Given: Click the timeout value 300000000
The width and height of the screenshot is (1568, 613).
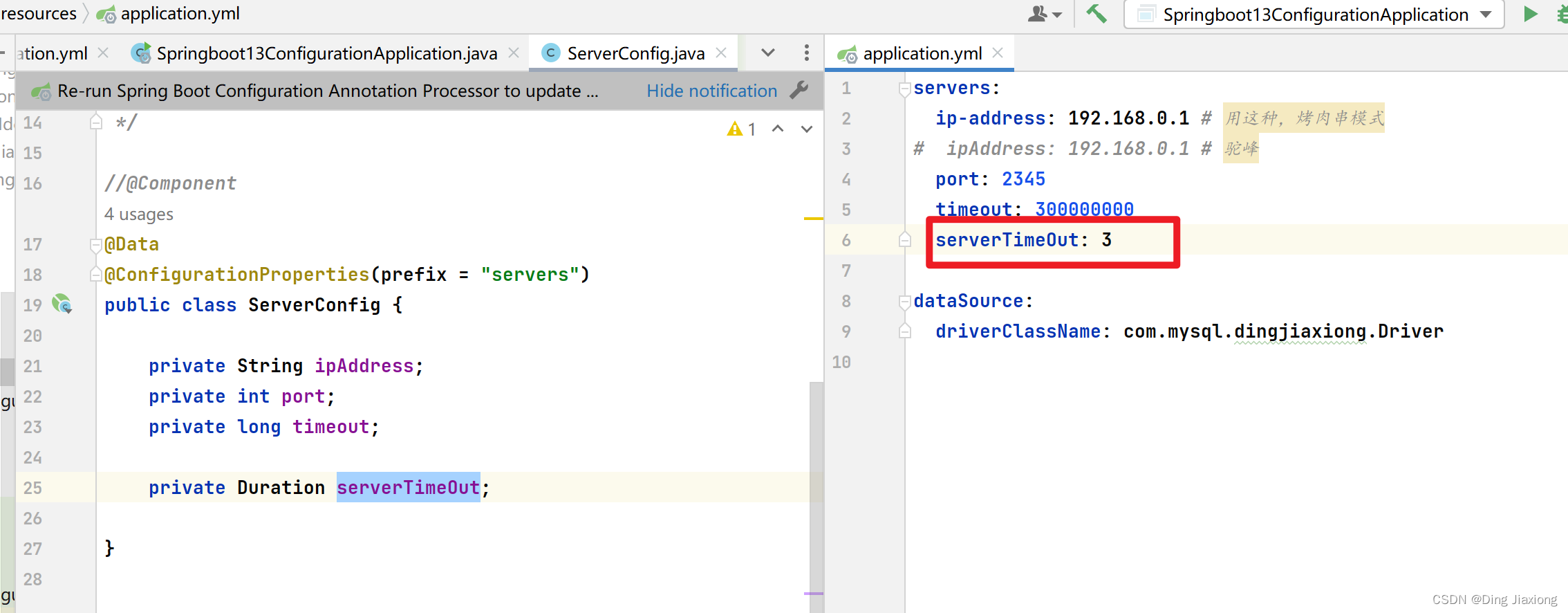Looking at the screenshot, I should 1084,209.
